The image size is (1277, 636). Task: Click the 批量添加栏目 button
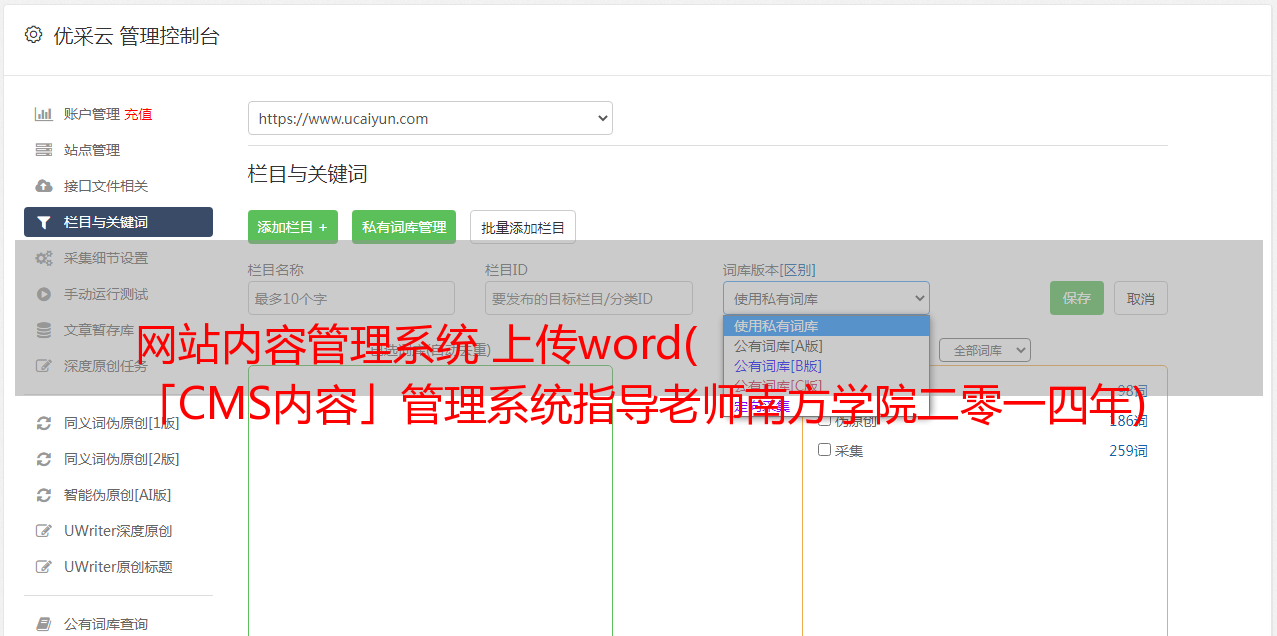coord(523,227)
